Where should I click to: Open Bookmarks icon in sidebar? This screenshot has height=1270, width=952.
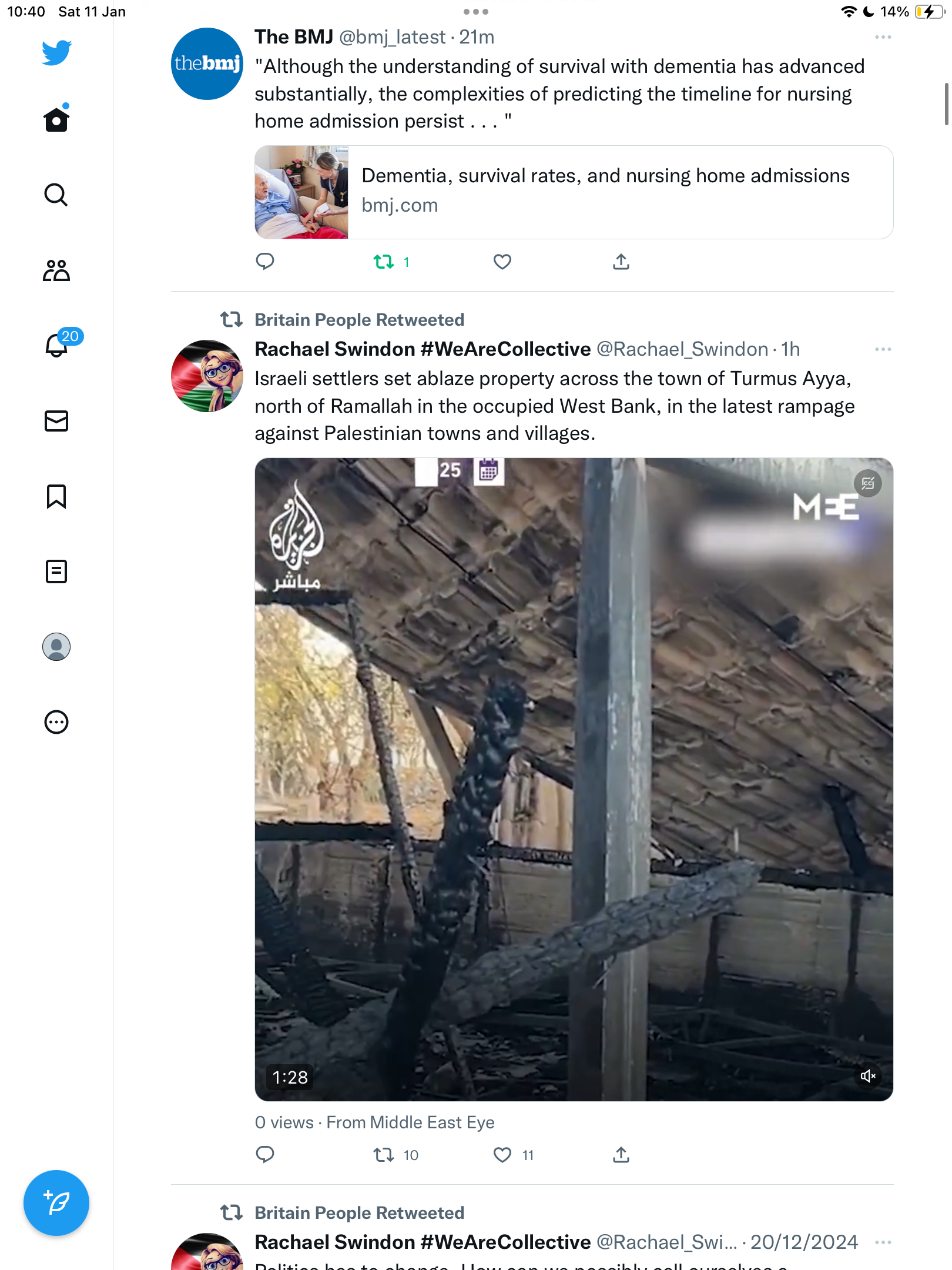coord(56,496)
